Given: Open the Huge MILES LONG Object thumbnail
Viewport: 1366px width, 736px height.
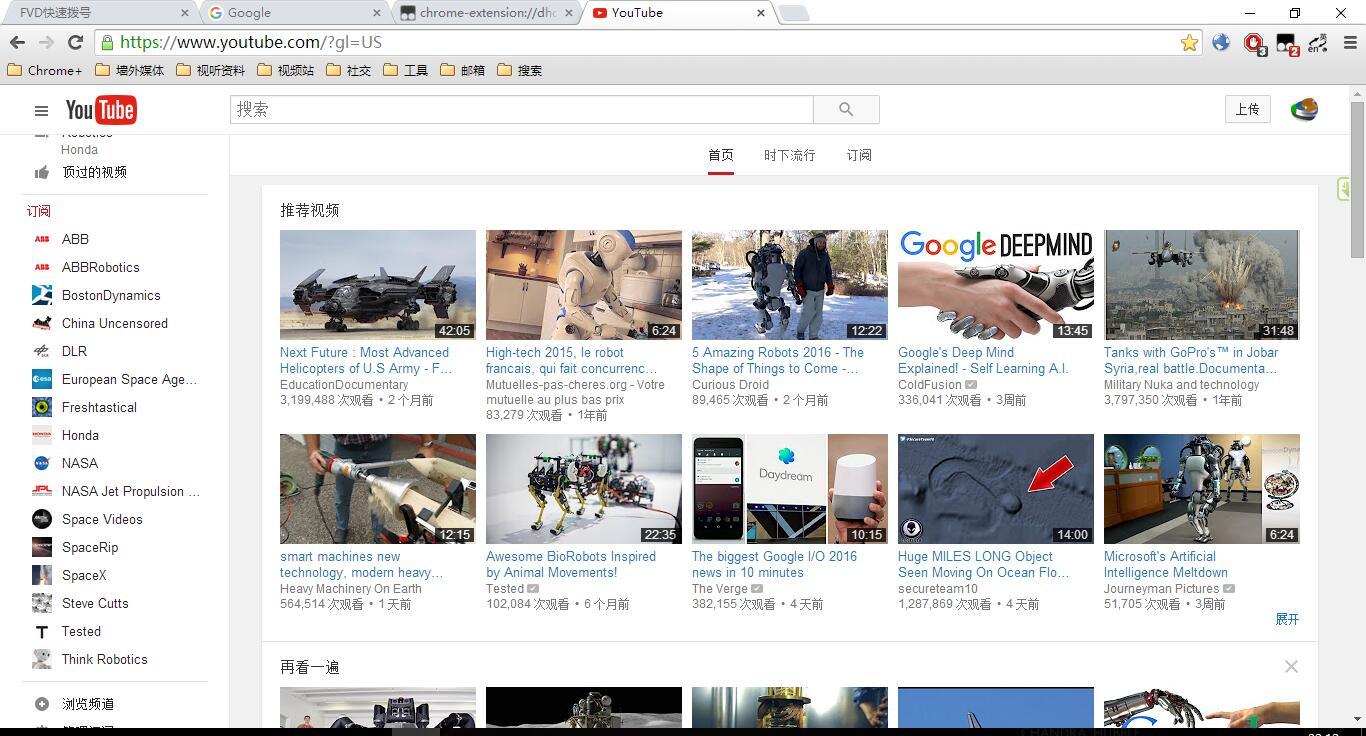Looking at the screenshot, I should click(996, 489).
